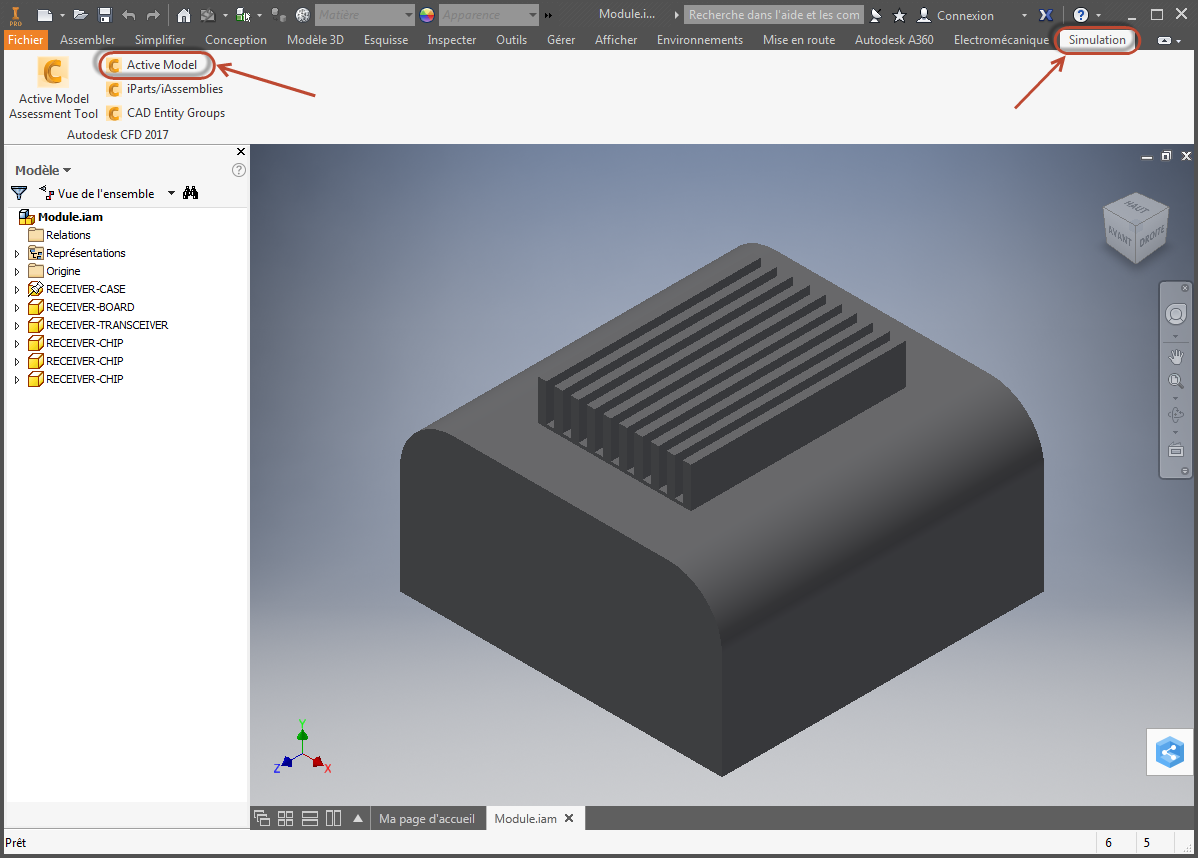Select RECEIVER-TRANSCEIVER in browser tree
1198x858 pixels.
tap(99, 325)
